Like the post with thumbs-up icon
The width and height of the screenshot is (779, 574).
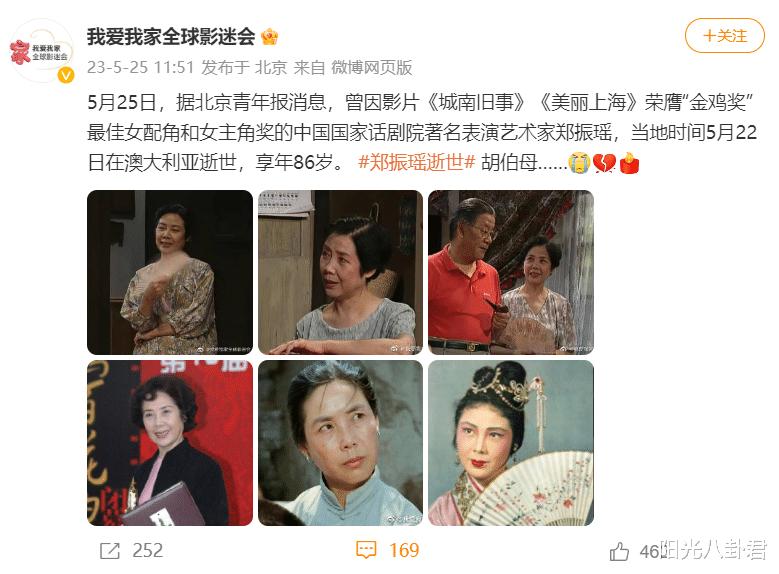(619, 552)
